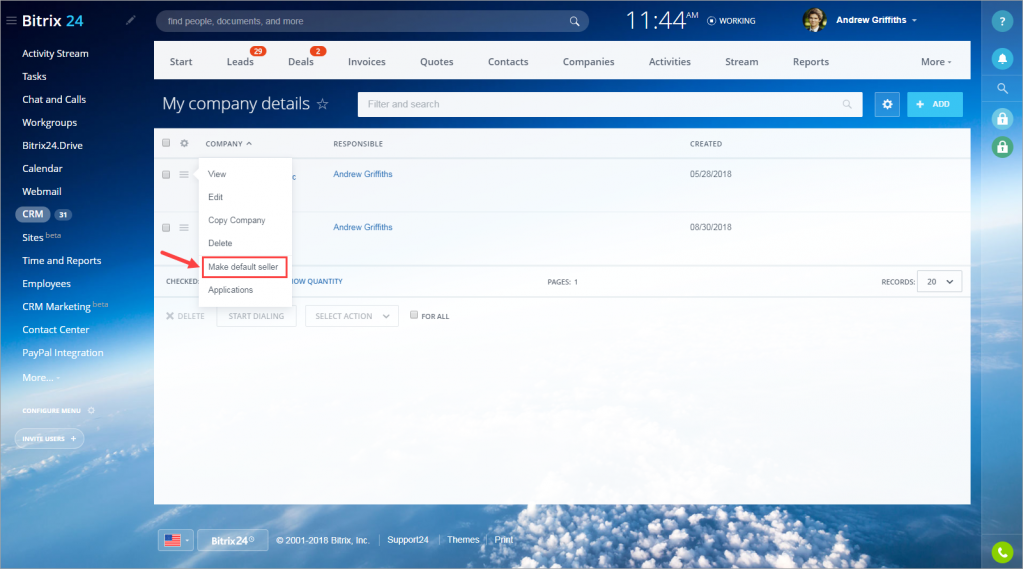The height and width of the screenshot is (569, 1023).
Task: Click the green lock icon in the right sidebar
Action: click(x=1002, y=147)
